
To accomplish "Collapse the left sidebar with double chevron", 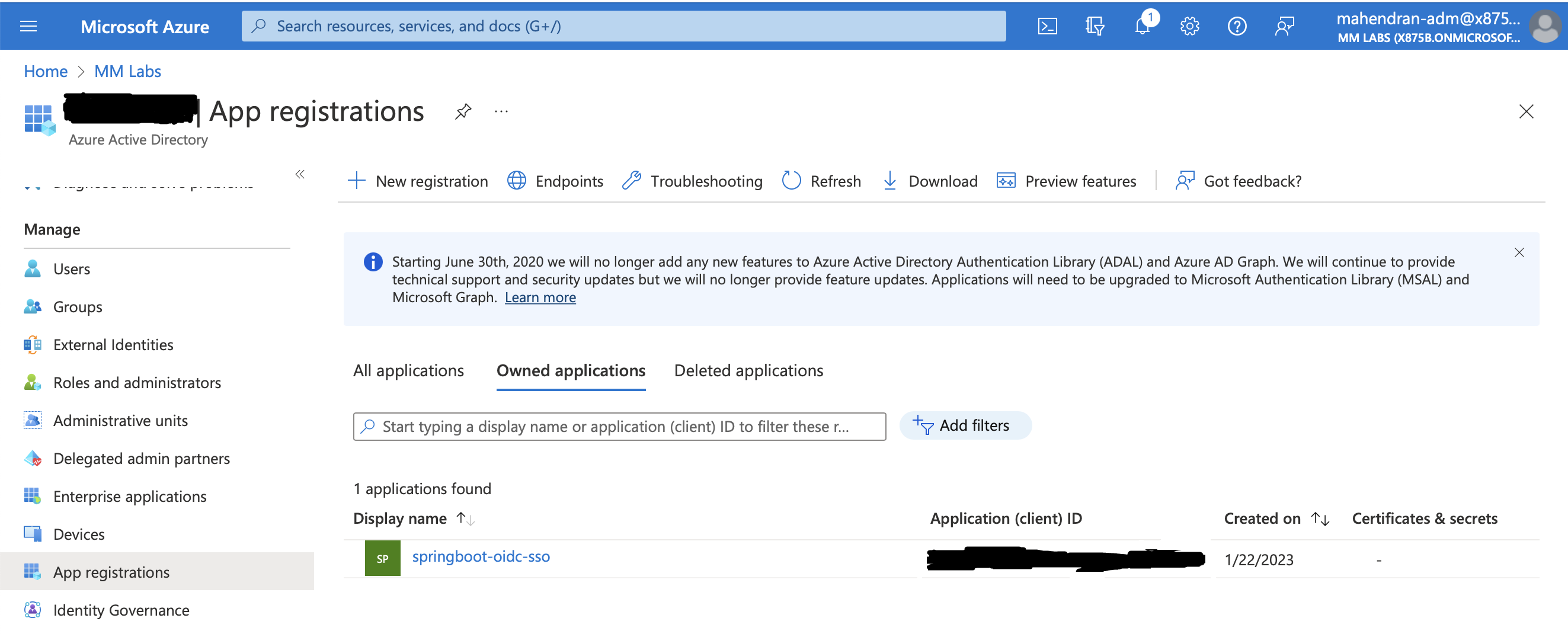I will coord(299,175).
